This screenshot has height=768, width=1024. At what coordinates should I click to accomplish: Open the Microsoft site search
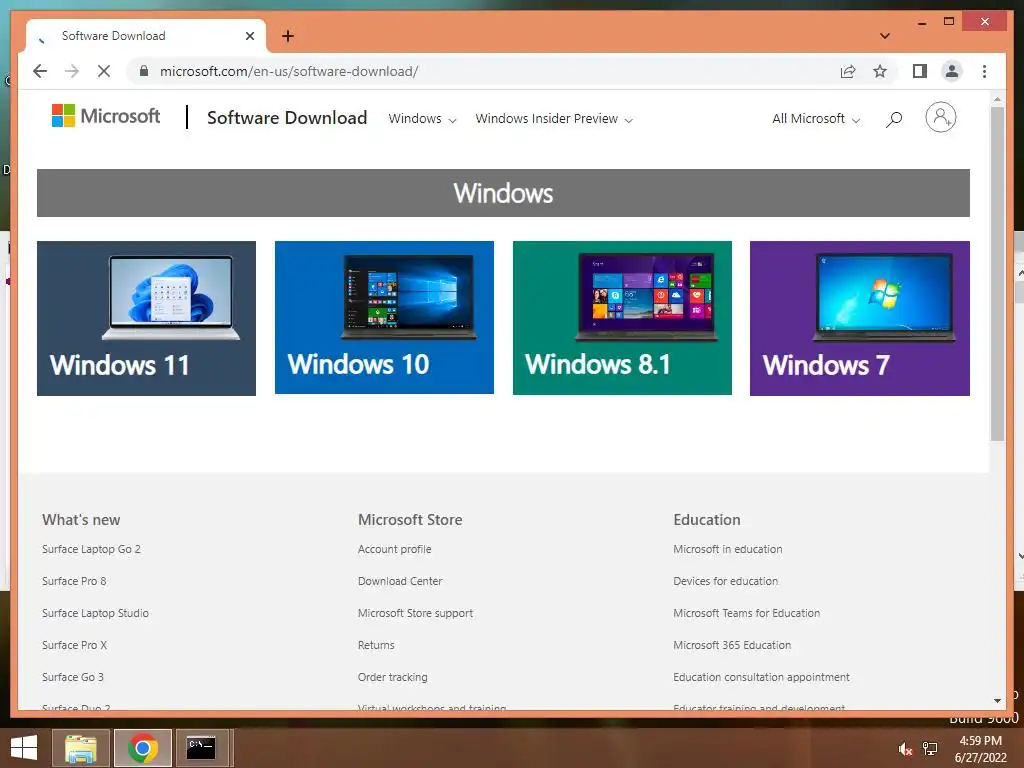click(x=894, y=119)
